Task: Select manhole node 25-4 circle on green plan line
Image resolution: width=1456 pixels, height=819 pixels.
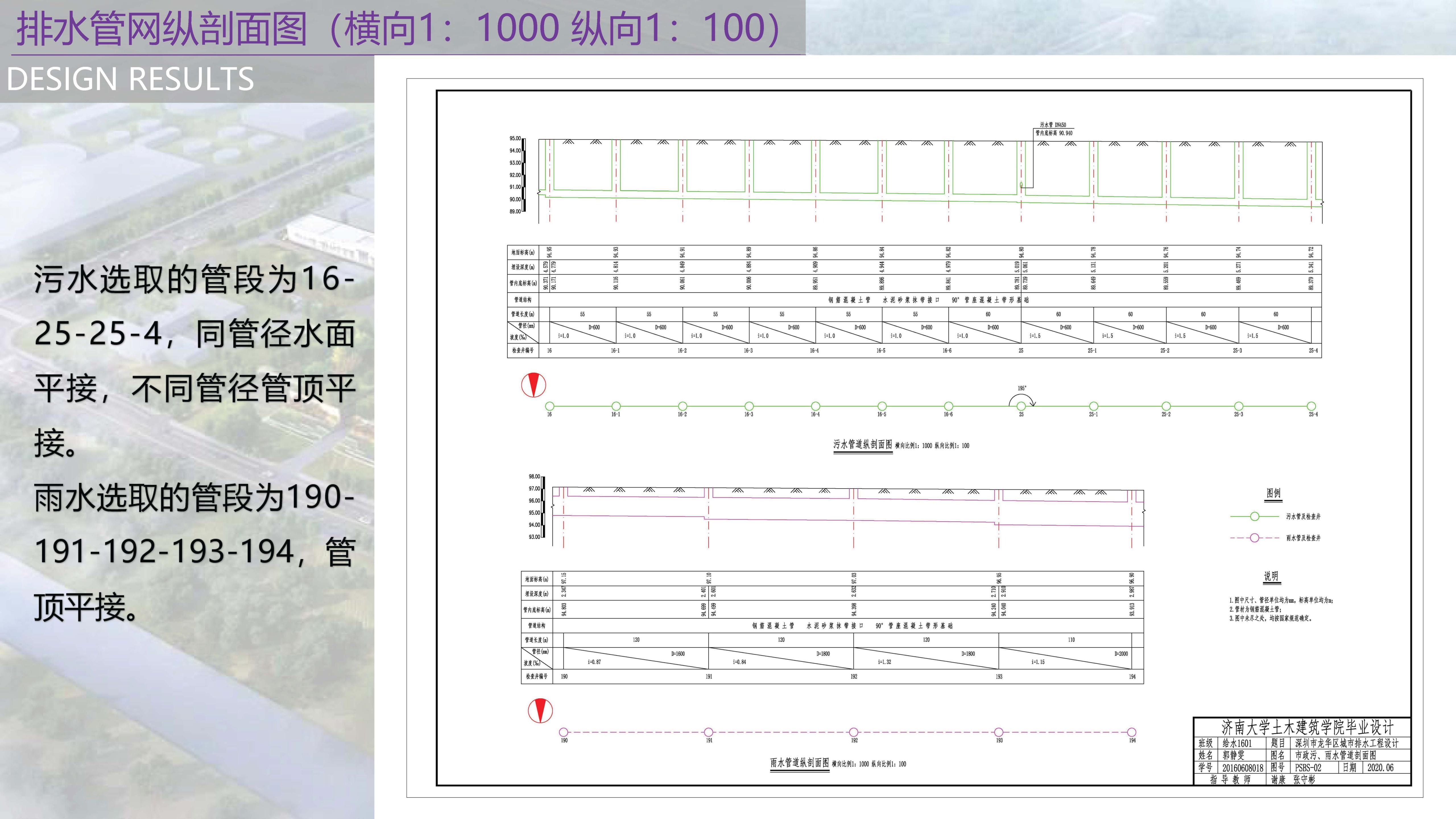Action: click(x=1311, y=406)
